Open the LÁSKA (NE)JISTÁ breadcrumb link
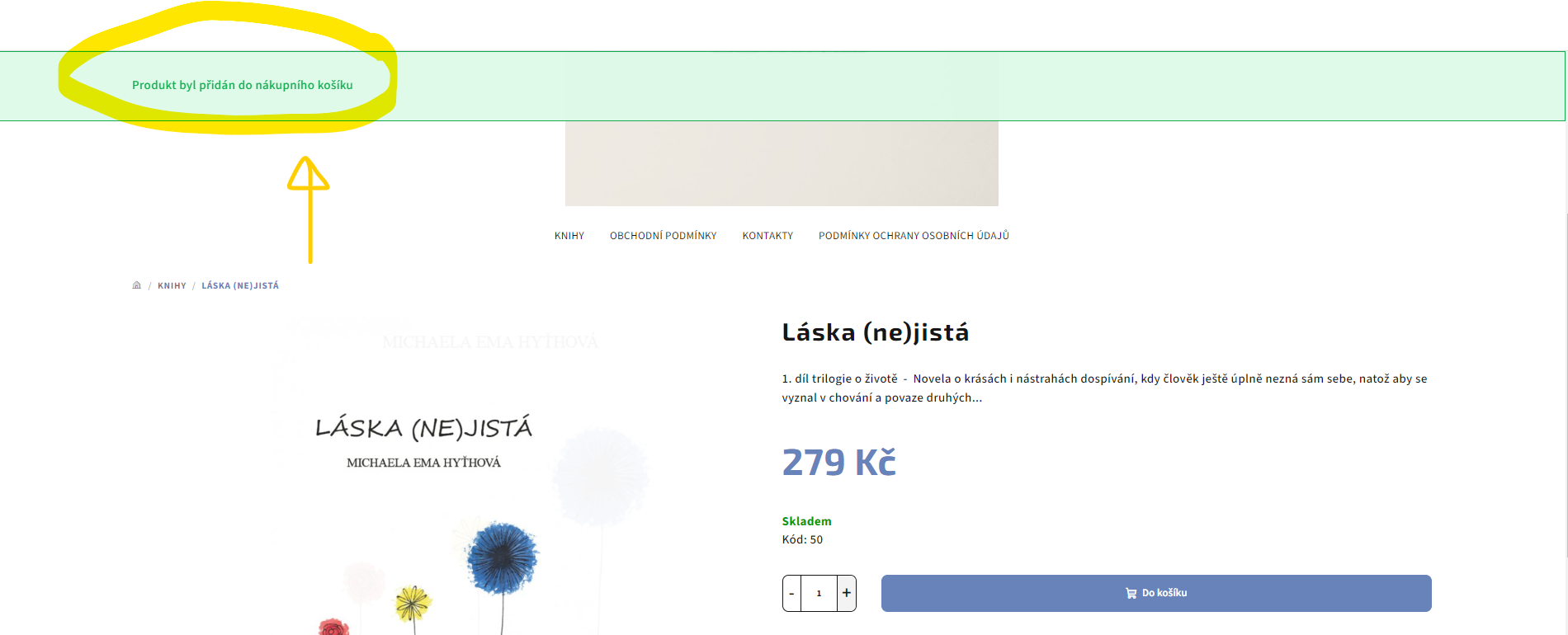The width and height of the screenshot is (1568, 635). pyautogui.click(x=240, y=285)
